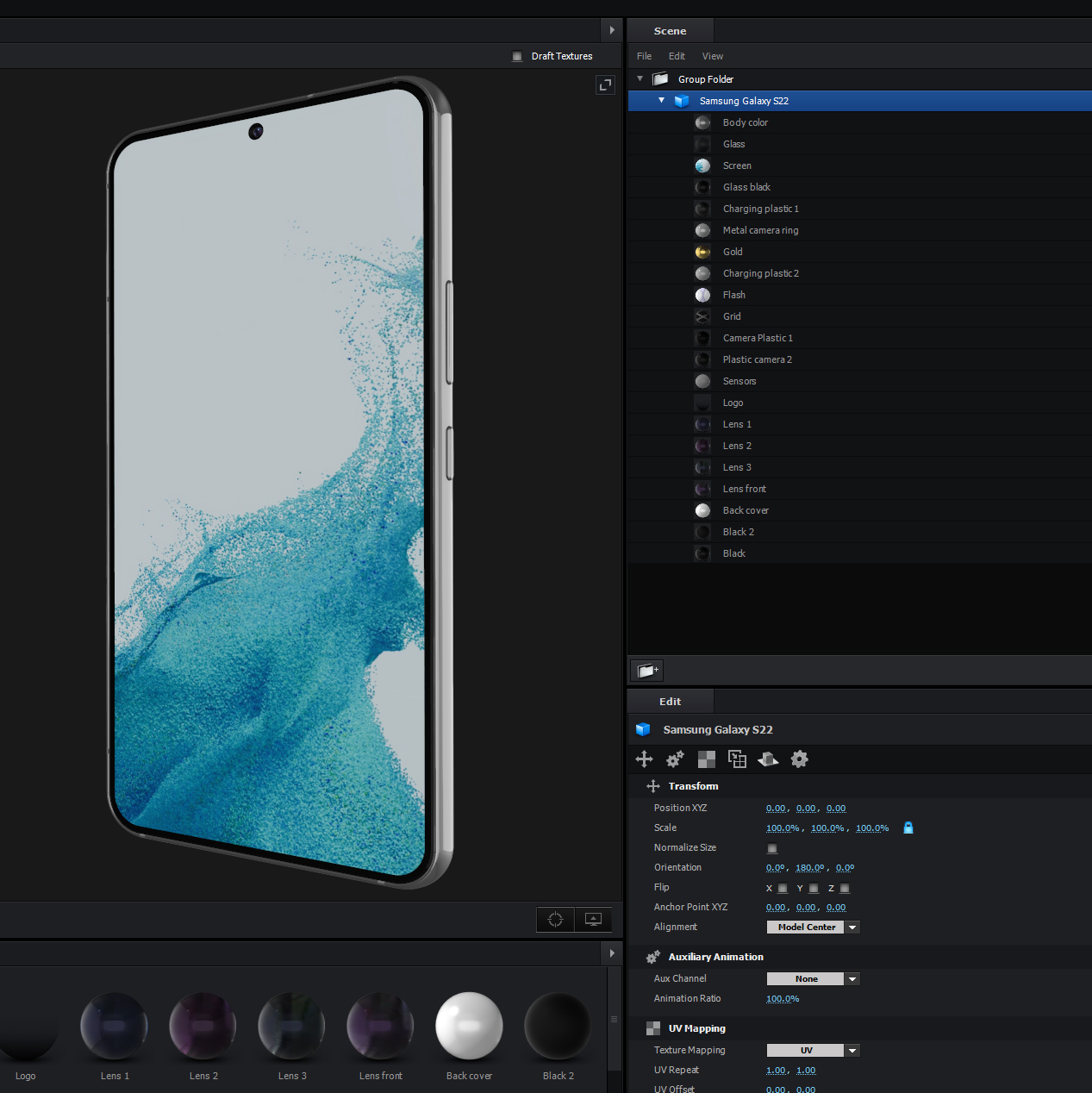Click the Screen material sphere icon

703,166
